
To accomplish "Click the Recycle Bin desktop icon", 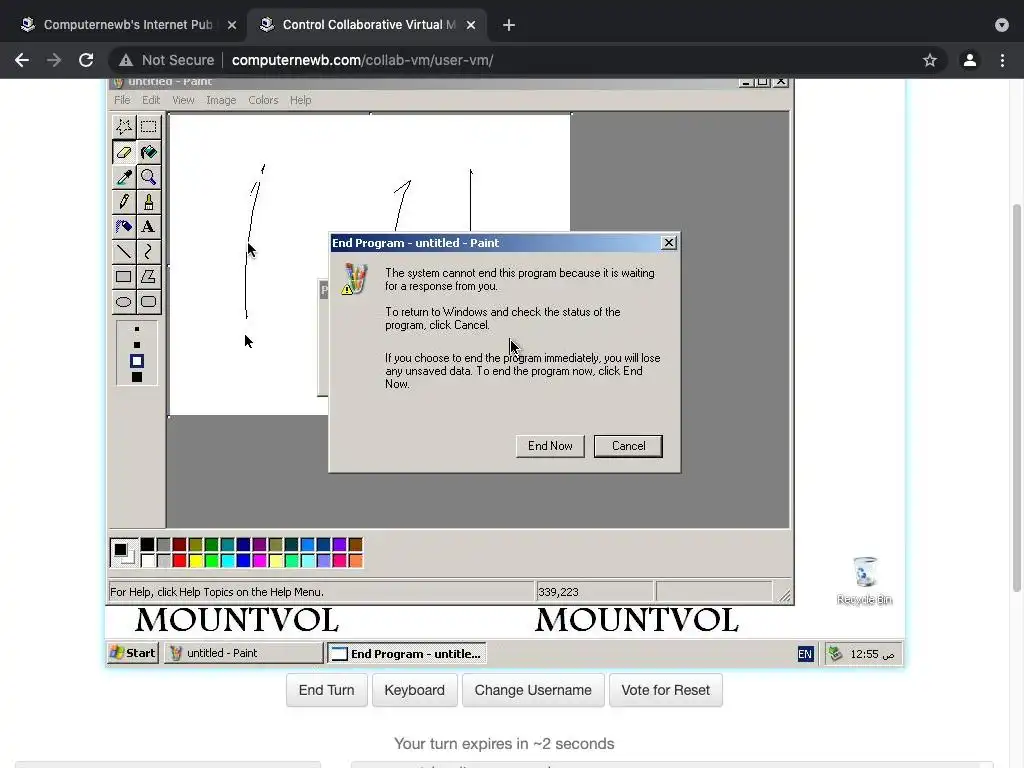I will [865, 581].
